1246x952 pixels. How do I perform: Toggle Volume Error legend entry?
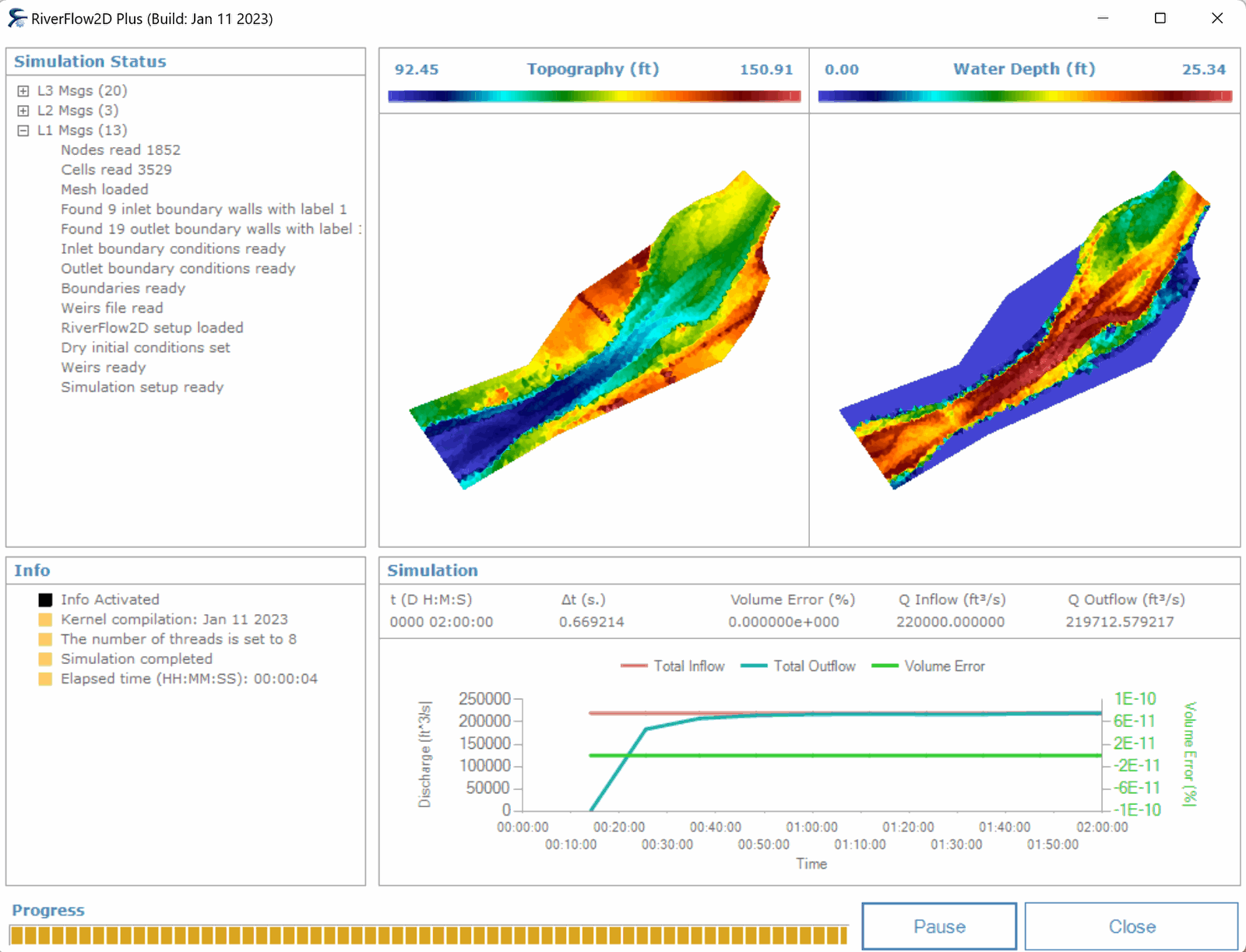coord(928,666)
